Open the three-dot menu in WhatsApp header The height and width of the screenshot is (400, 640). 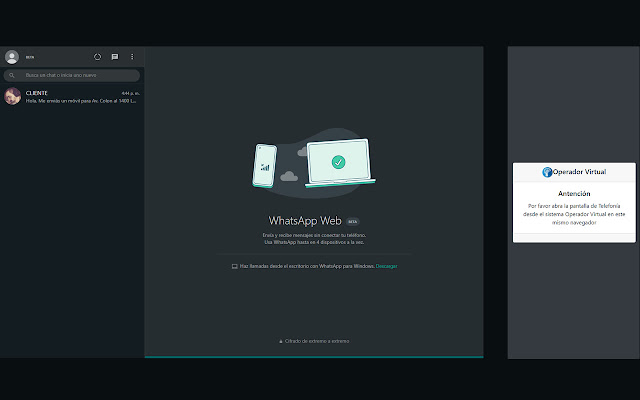(x=132, y=57)
